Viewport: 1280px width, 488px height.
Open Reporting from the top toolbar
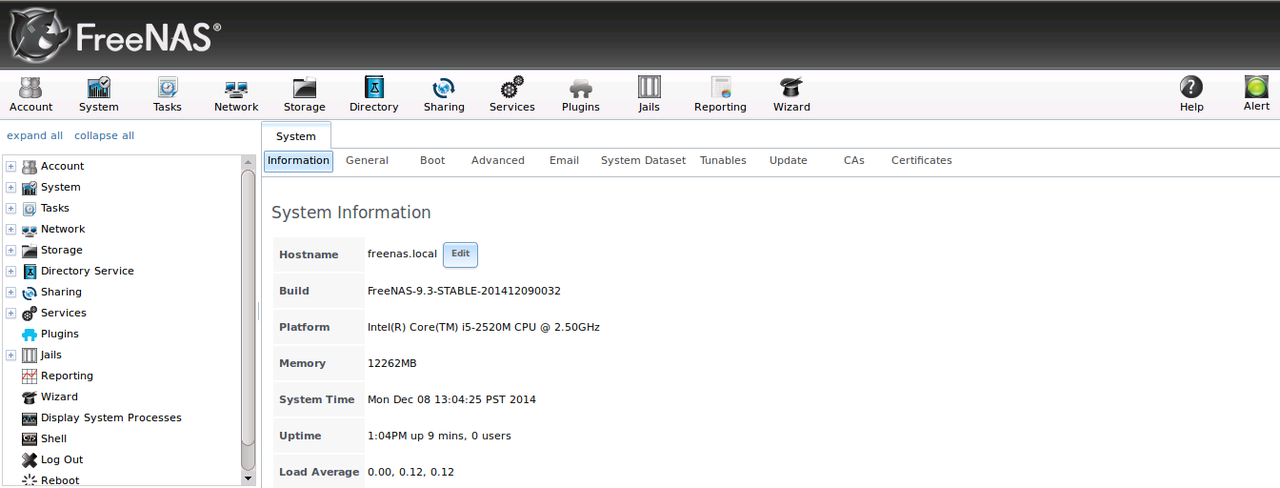[x=720, y=94]
